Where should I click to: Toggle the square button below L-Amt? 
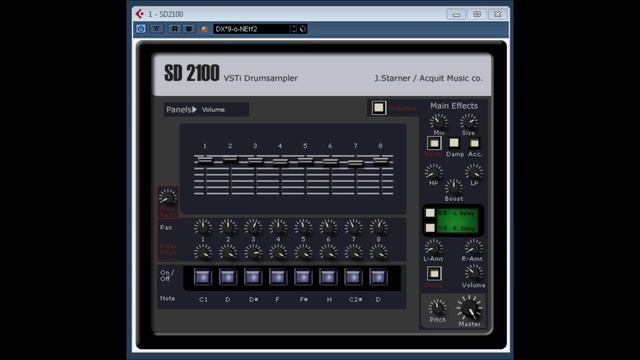[x=434, y=273]
